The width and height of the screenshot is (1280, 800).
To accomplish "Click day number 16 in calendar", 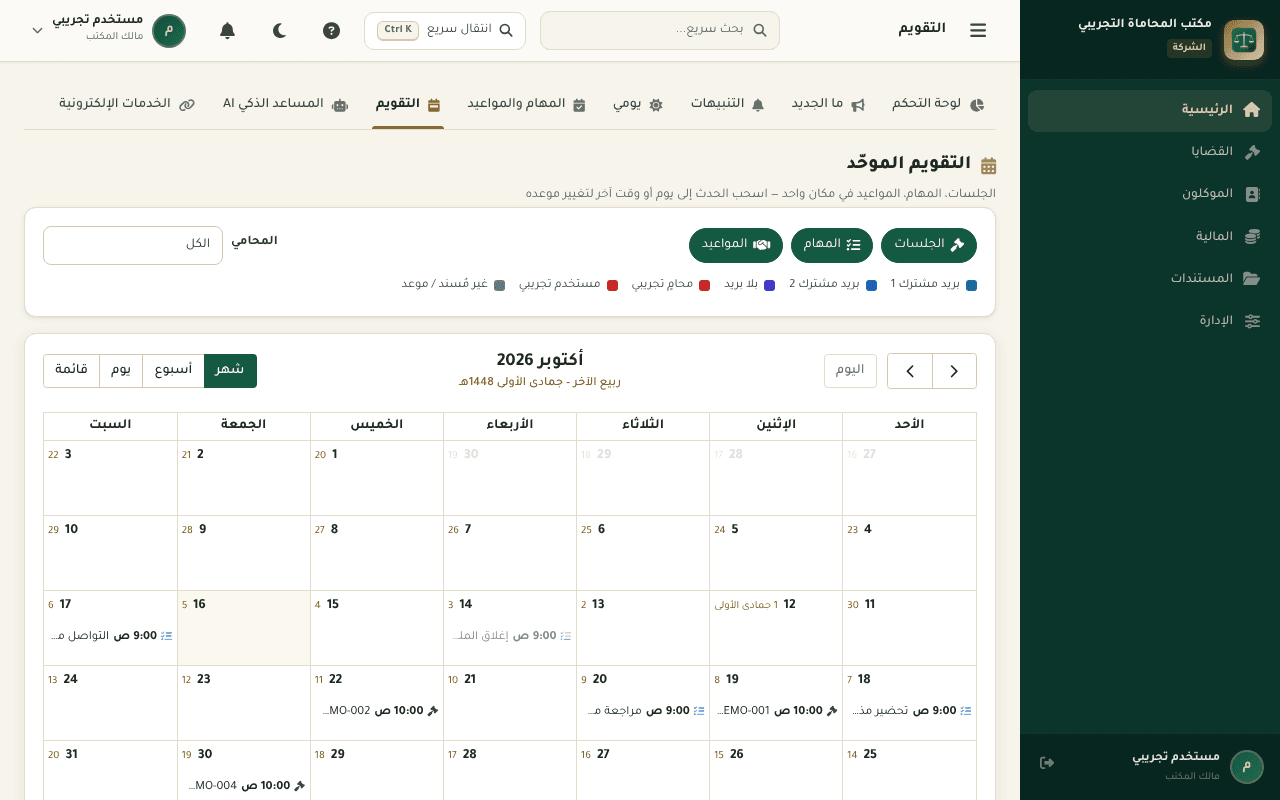I will tap(199, 605).
